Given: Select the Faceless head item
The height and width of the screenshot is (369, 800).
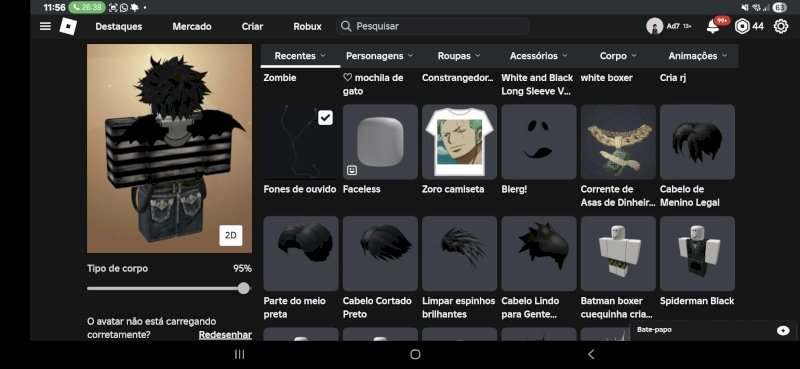Looking at the screenshot, I should point(380,142).
